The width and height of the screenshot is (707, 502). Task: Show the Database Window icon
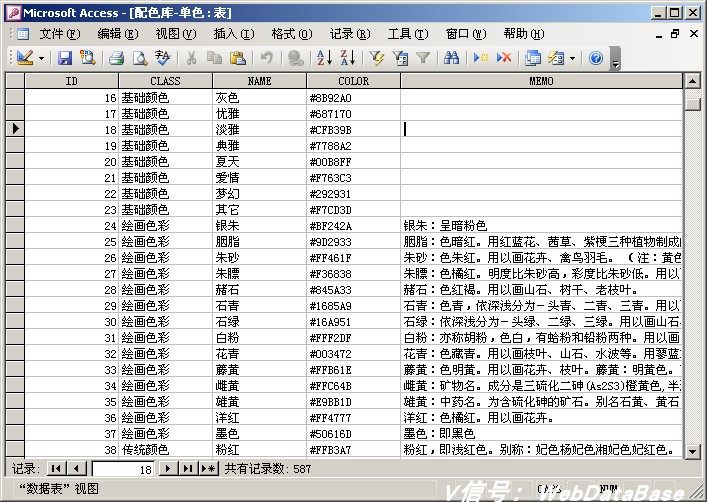(533, 58)
